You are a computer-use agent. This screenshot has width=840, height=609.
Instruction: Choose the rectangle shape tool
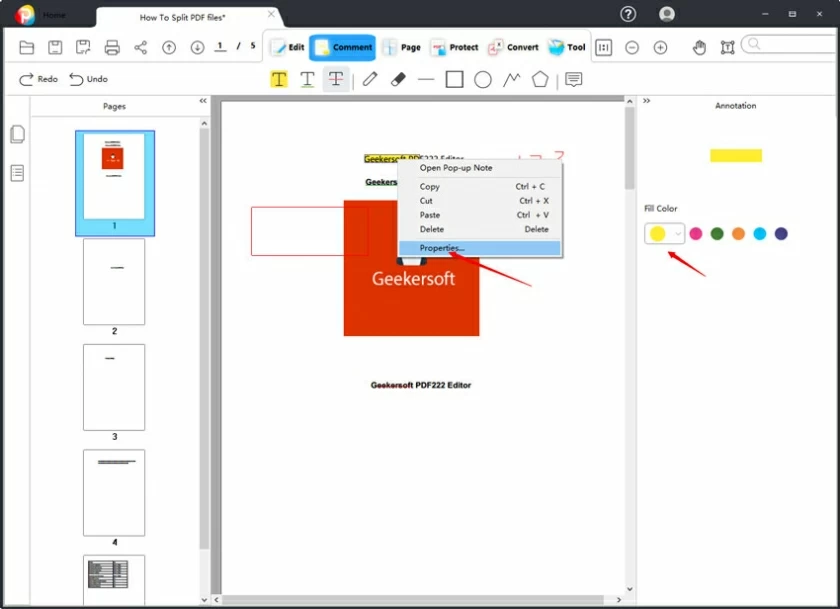[454, 79]
